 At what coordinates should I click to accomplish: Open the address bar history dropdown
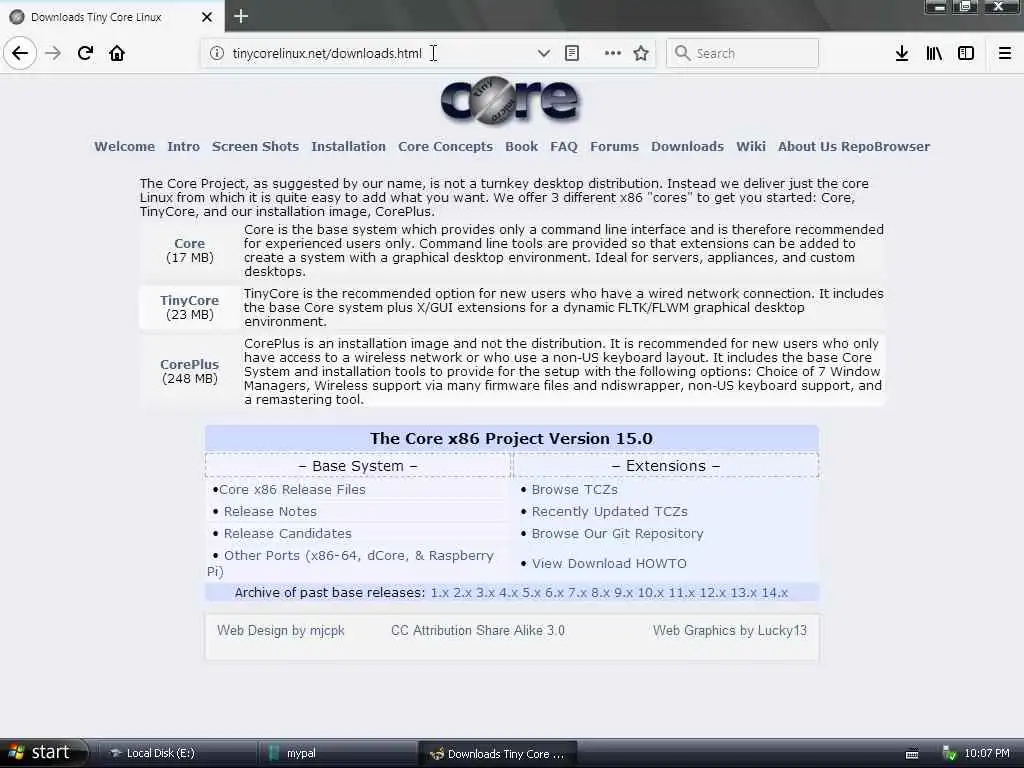click(x=543, y=54)
